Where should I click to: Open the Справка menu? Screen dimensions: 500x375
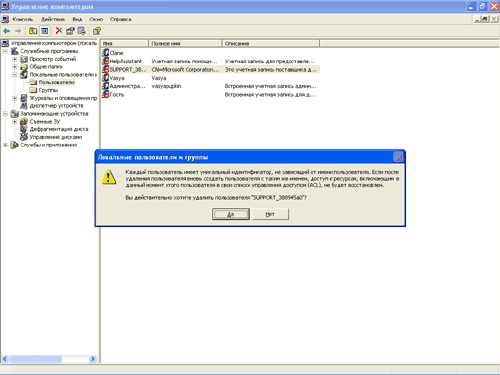120,19
